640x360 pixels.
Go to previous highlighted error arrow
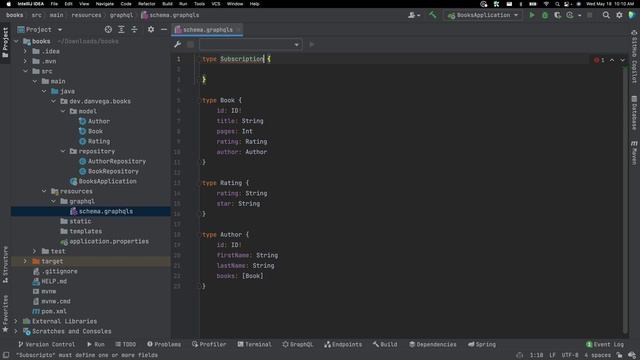612,60
